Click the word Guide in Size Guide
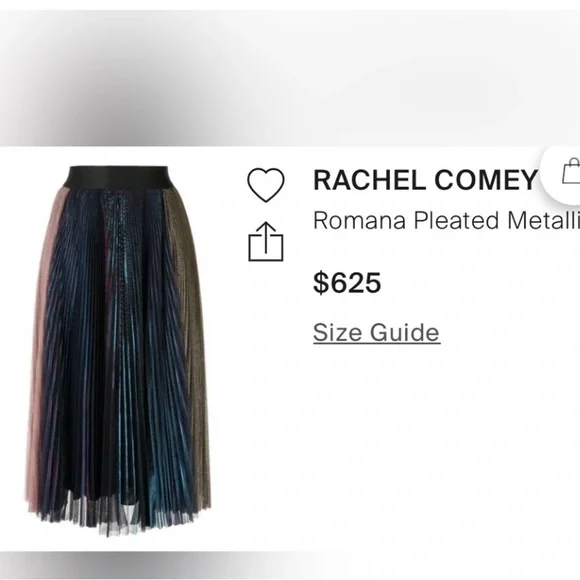580x580 pixels. [405, 333]
